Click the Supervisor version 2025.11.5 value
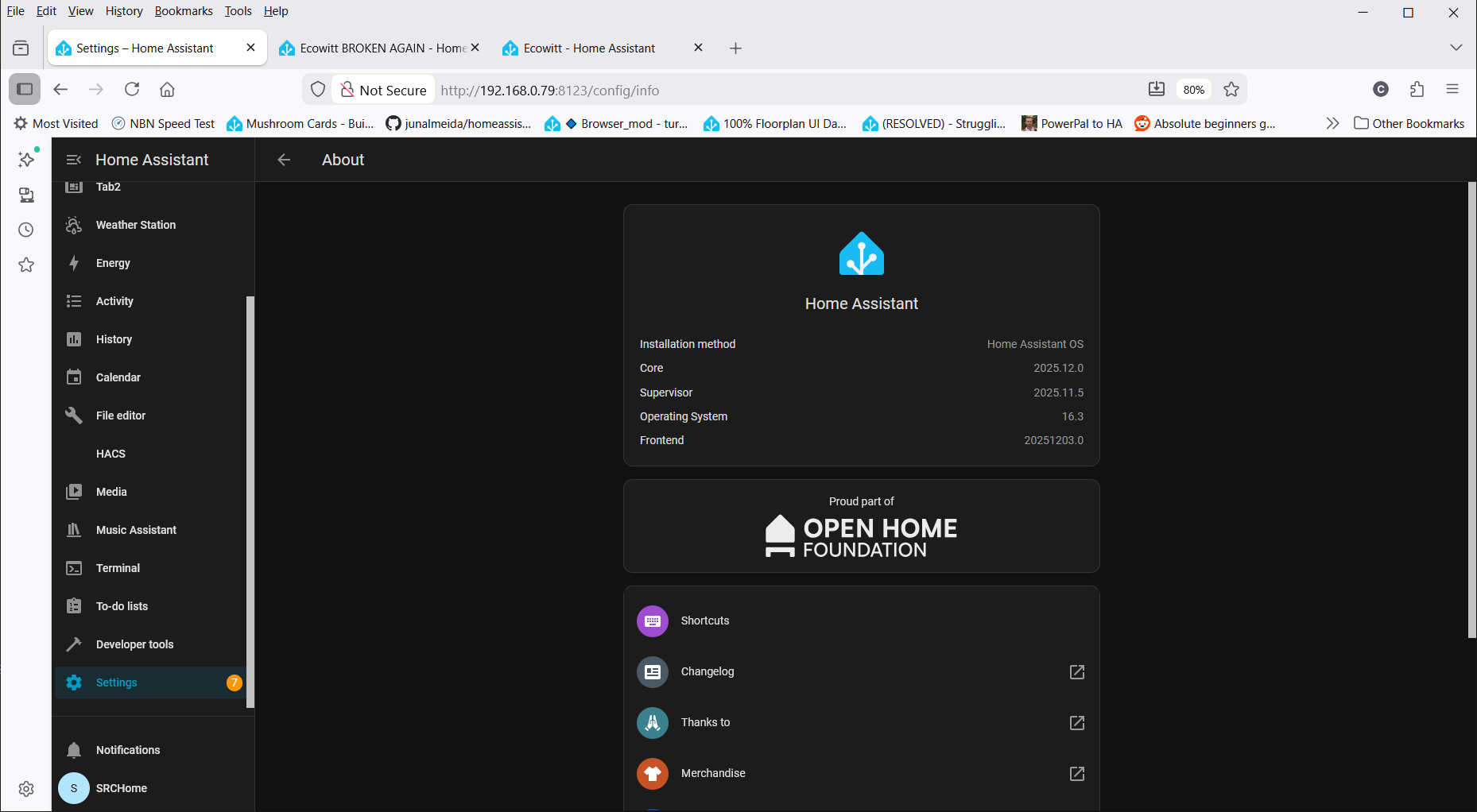The width and height of the screenshot is (1477, 812). [x=1058, y=392]
